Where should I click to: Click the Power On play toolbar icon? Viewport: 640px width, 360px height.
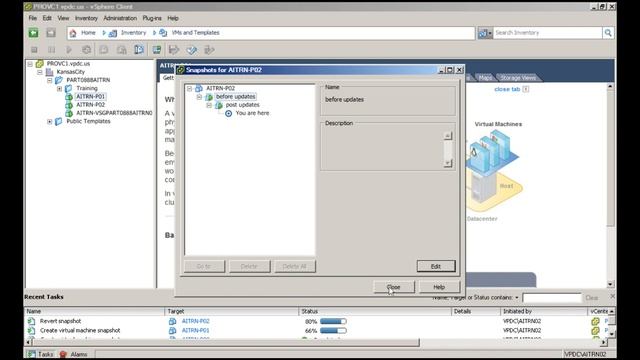(69, 50)
